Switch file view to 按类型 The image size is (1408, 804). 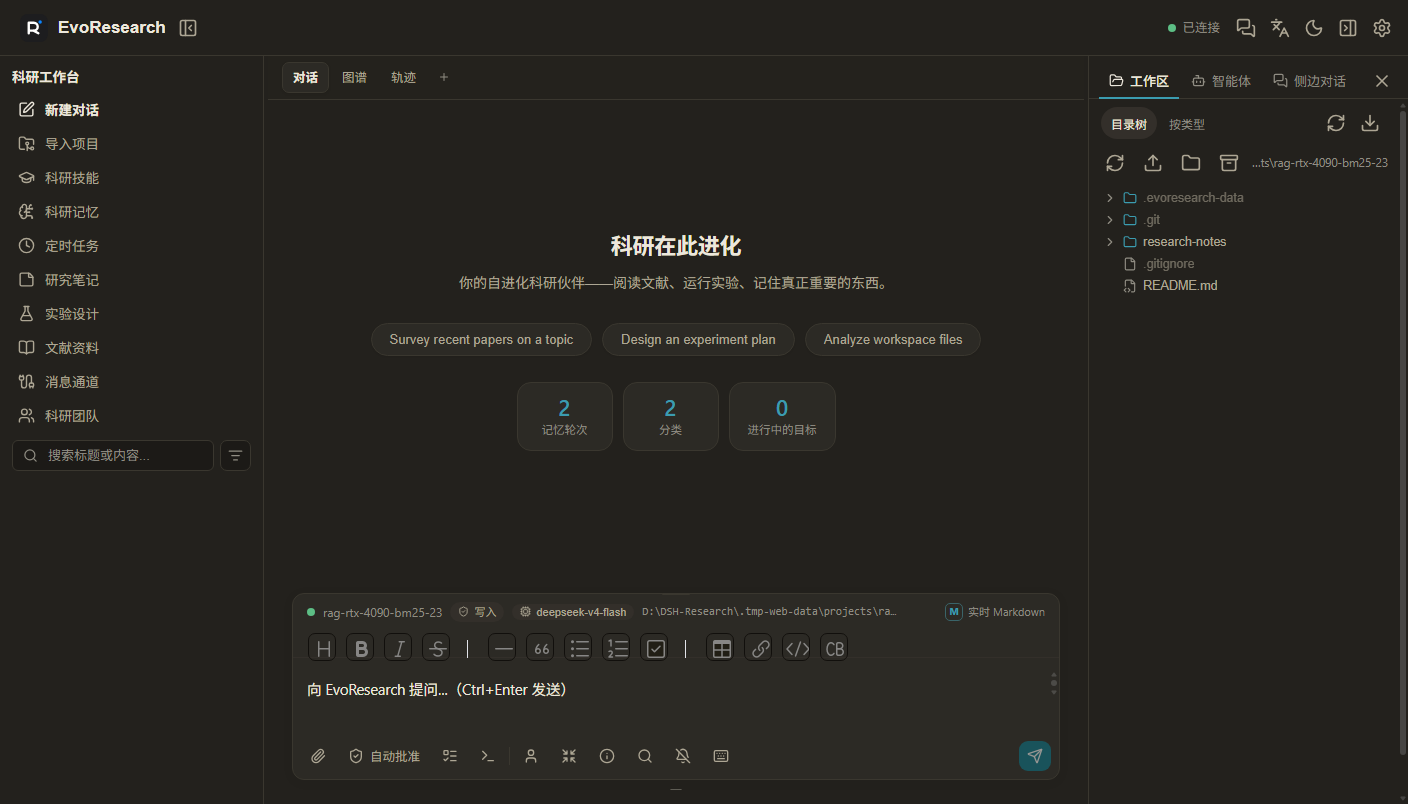tap(1187, 124)
